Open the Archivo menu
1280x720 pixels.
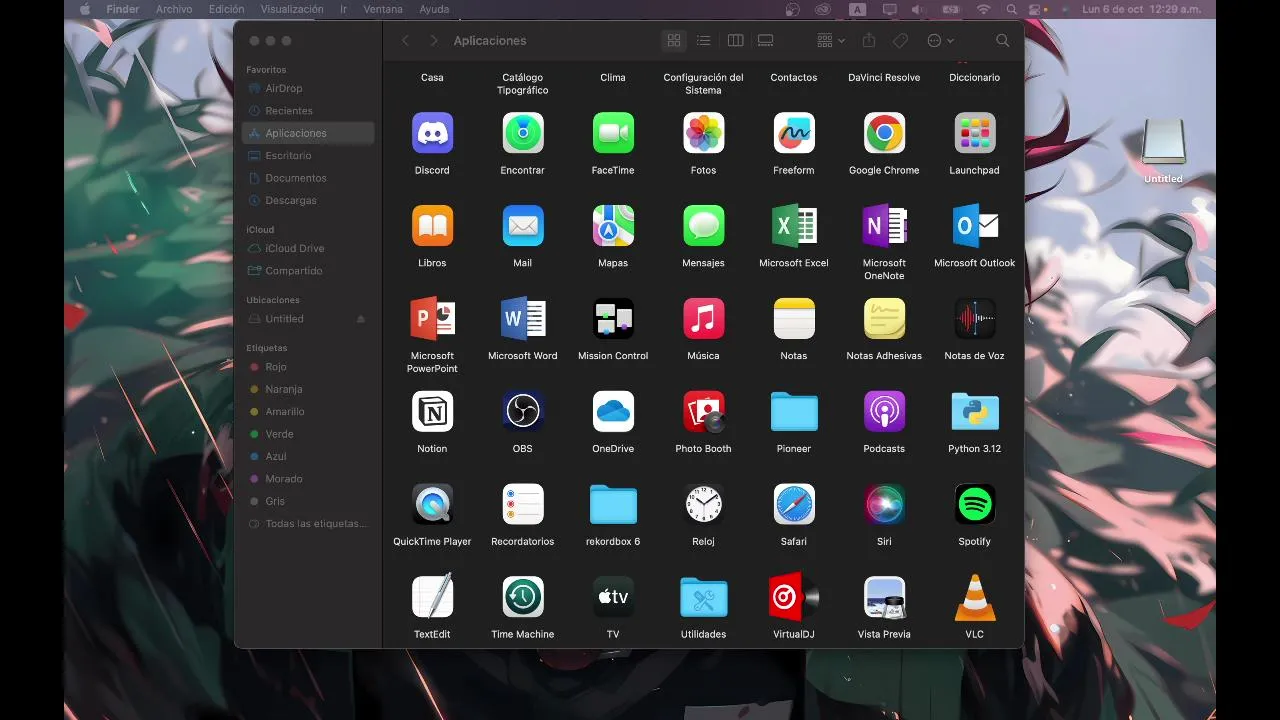pos(174,9)
